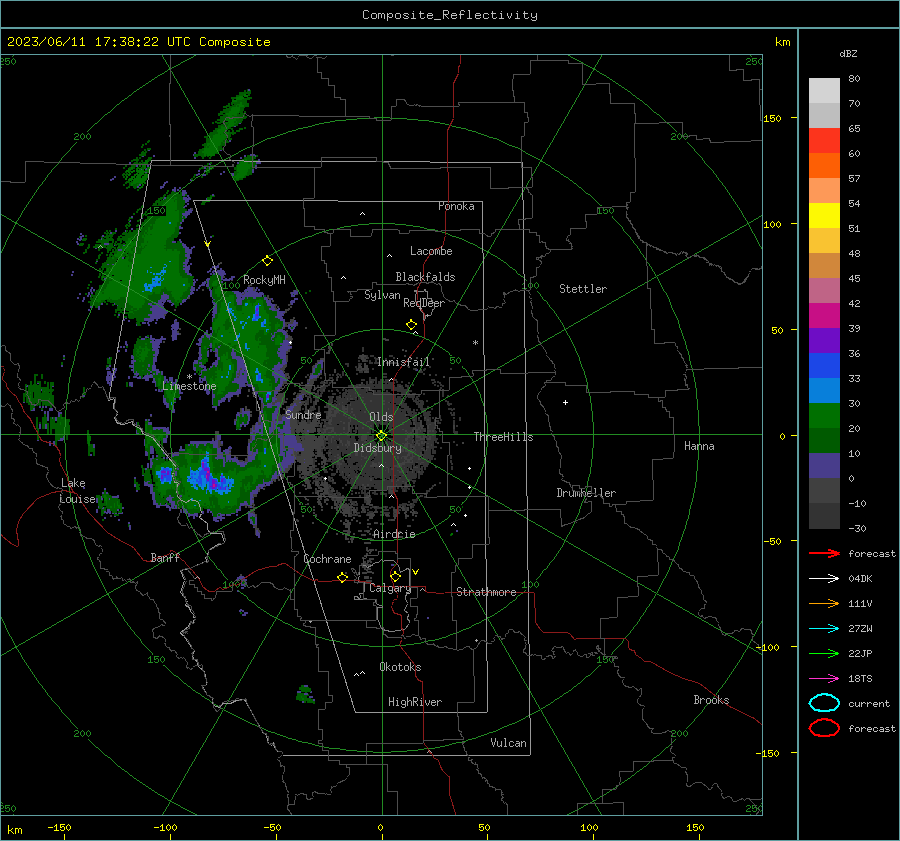Click the yellow diamond marker below RedDeer

click(x=411, y=325)
